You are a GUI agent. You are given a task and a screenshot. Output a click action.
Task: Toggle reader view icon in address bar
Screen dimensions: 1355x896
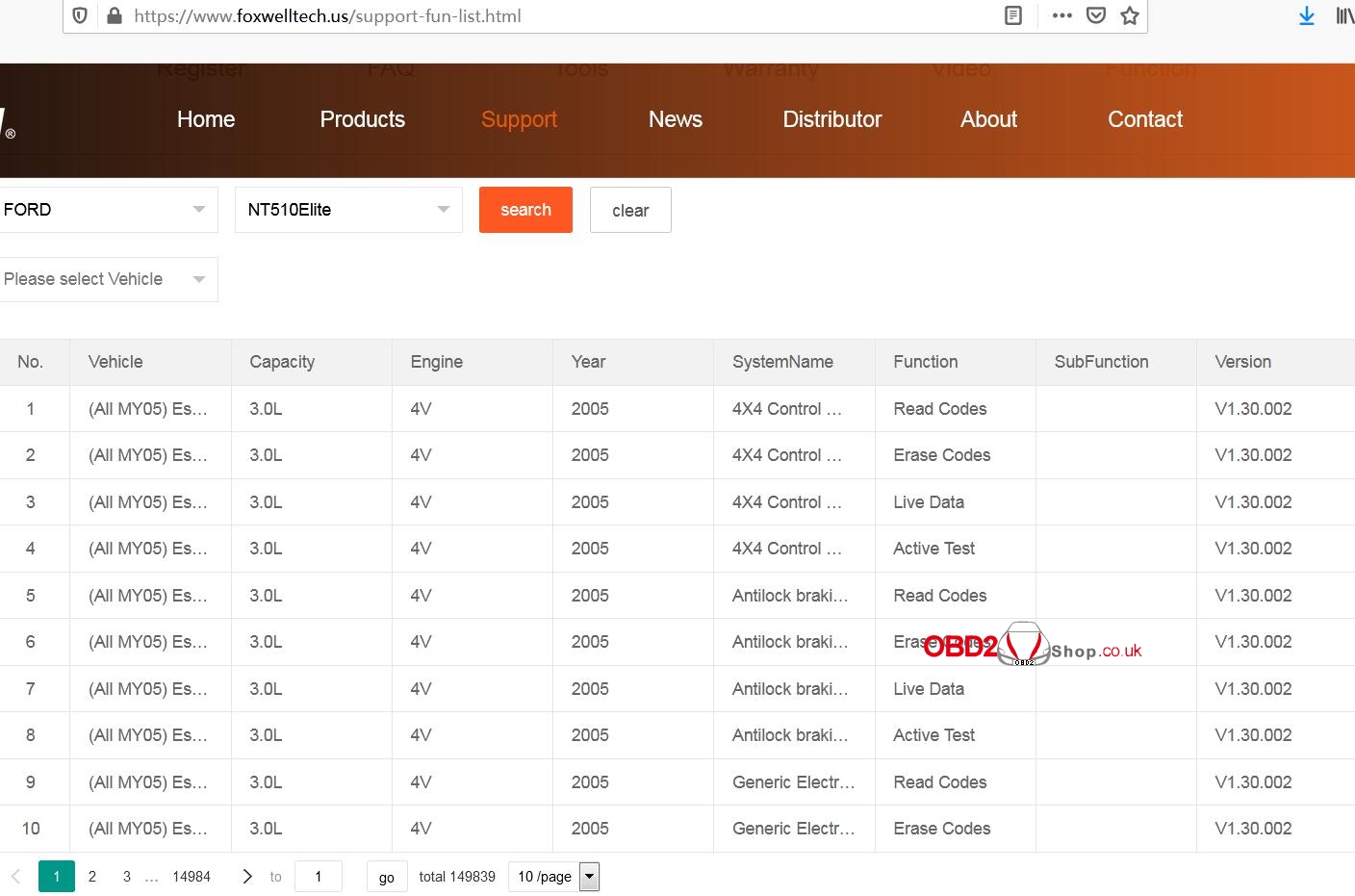coord(1013,15)
